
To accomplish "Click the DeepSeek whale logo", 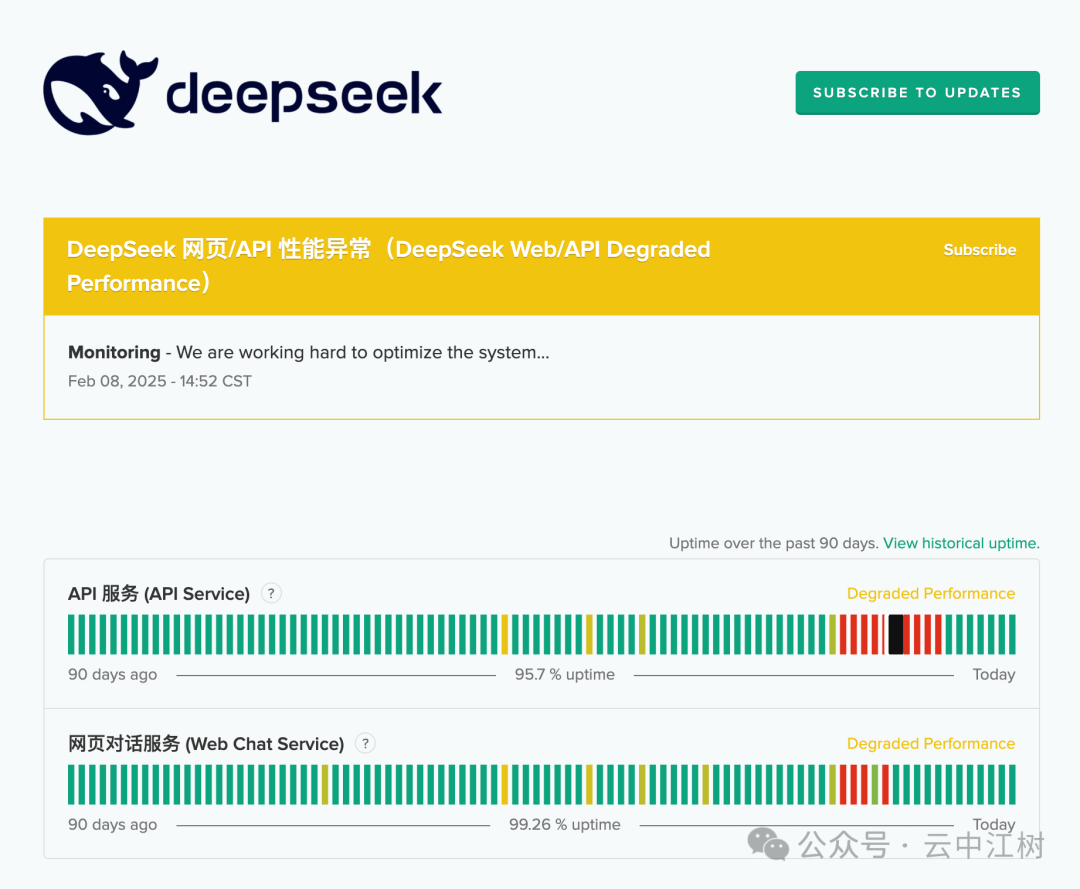I will 101,92.
